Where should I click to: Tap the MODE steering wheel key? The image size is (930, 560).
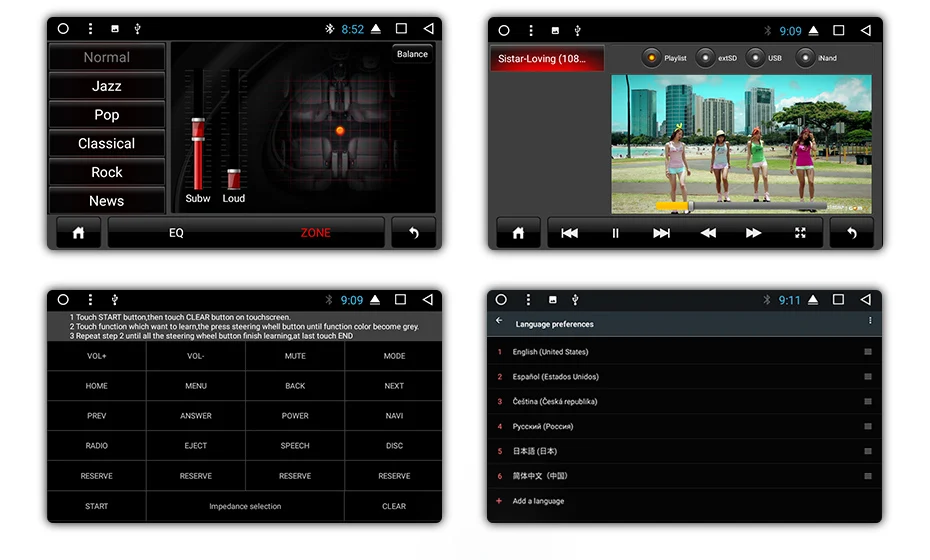tap(394, 356)
